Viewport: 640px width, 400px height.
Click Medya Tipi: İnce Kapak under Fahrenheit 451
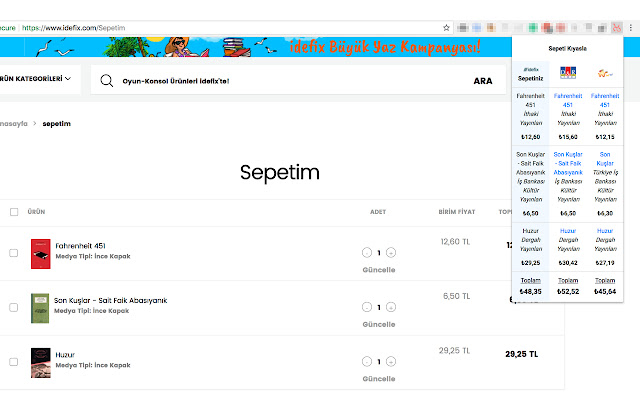93,256
